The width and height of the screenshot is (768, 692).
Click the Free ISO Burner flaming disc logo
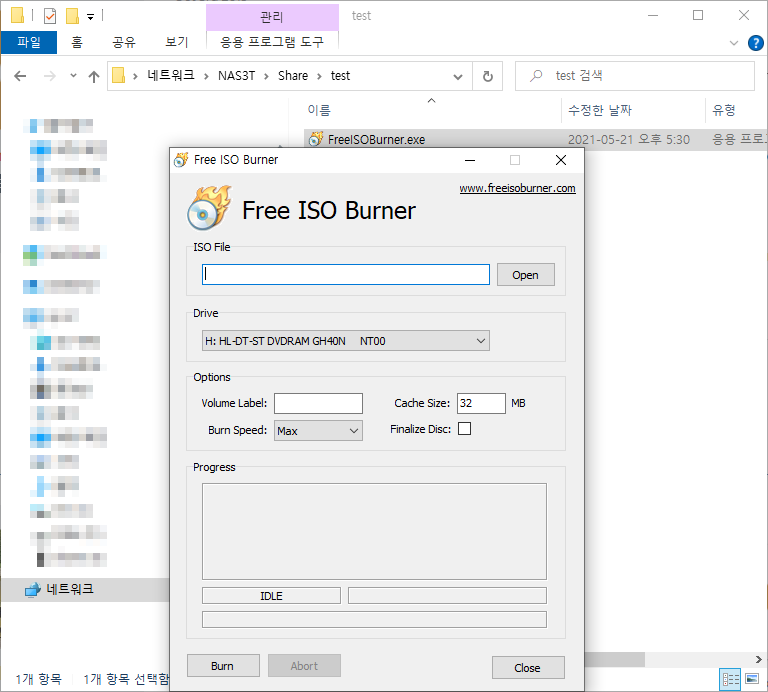point(209,208)
